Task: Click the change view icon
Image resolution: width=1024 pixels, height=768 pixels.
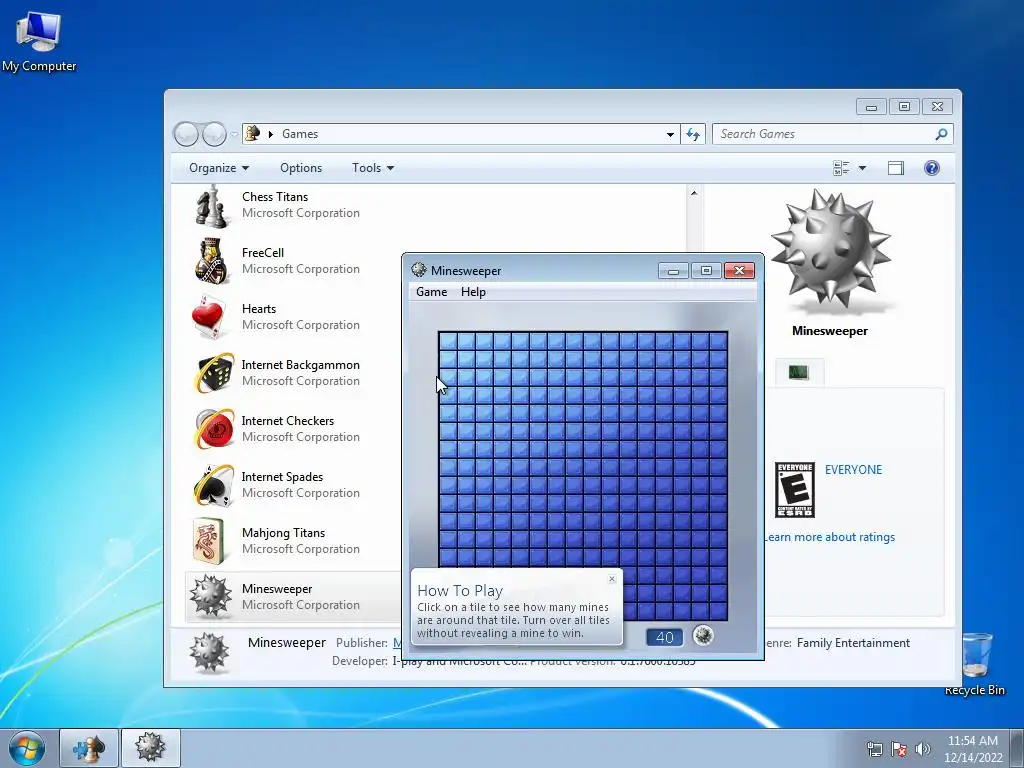Action: point(841,168)
